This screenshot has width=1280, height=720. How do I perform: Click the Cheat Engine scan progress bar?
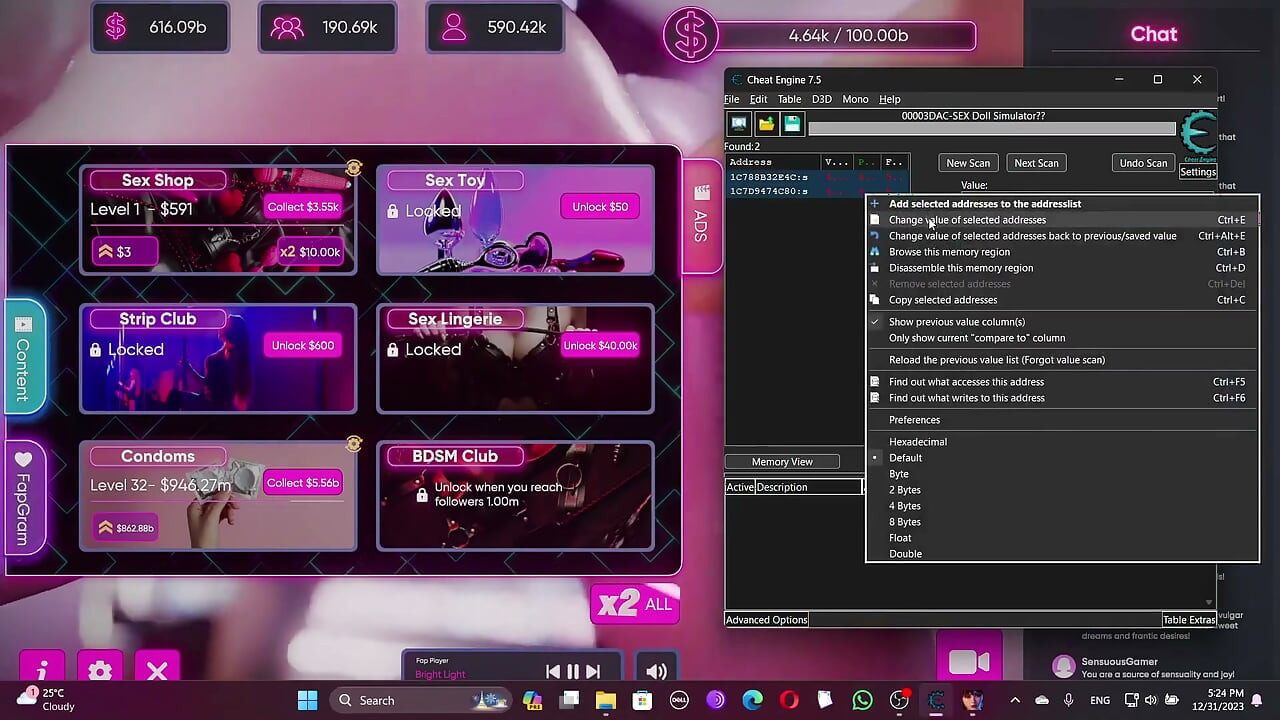click(x=992, y=129)
